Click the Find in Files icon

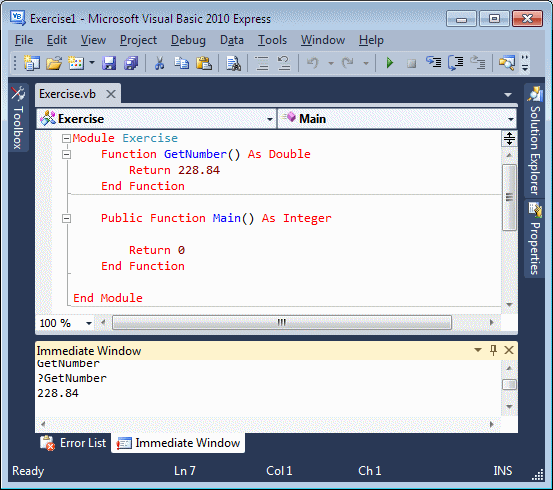[233, 63]
